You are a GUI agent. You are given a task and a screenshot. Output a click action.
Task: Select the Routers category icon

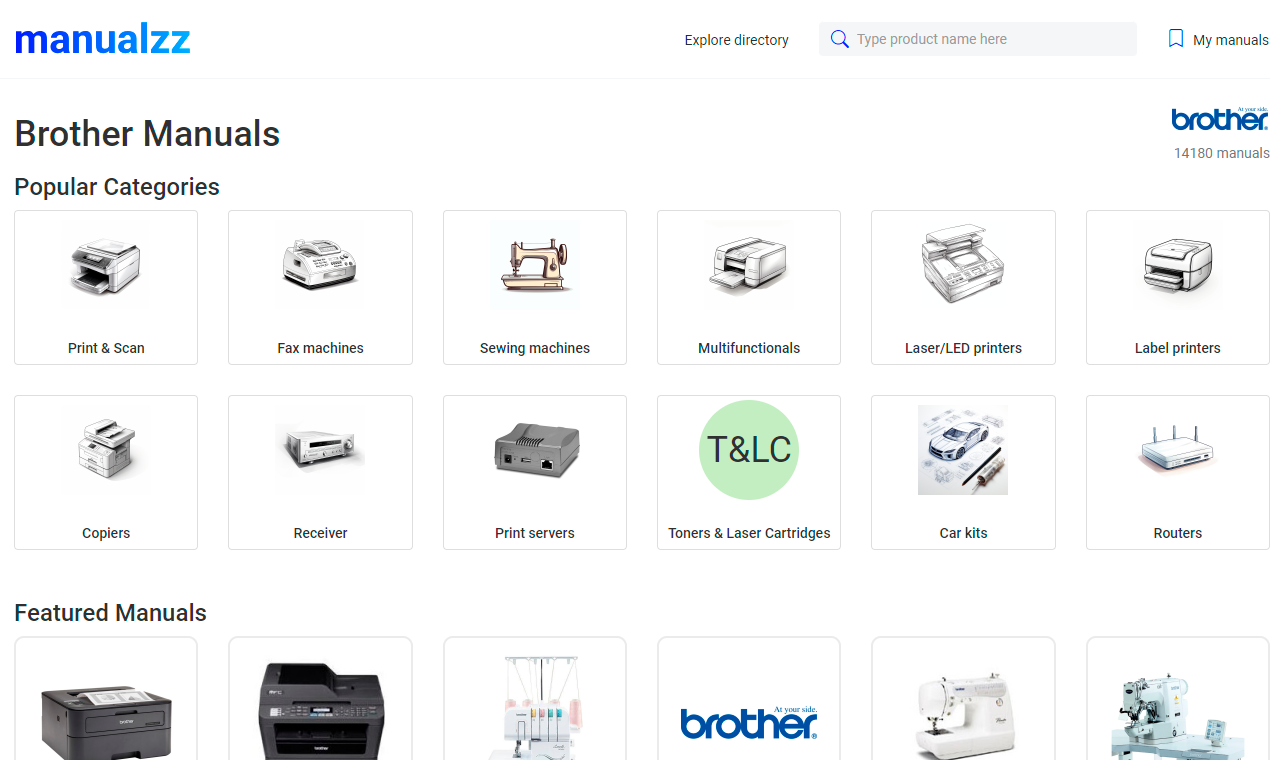[x=1178, y=450]
